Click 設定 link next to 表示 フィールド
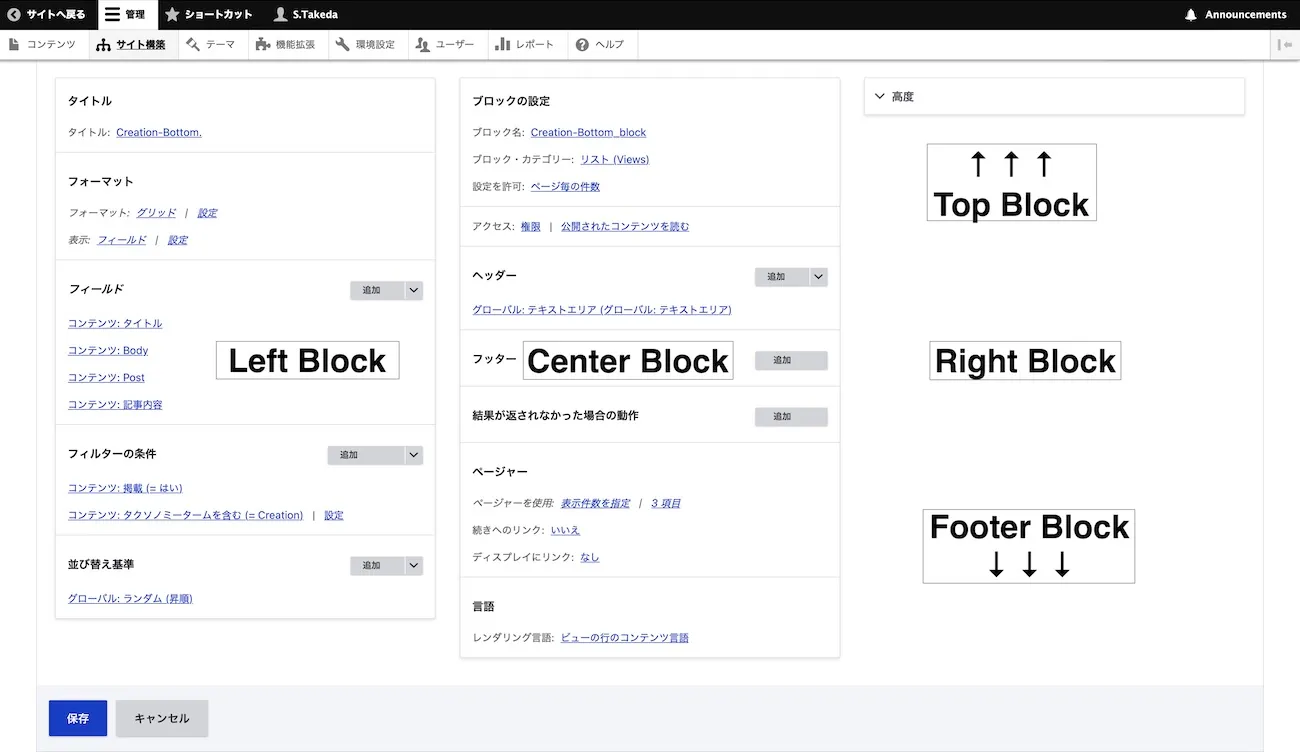The width and height of the screenshot is (1300, 752). click(178, 240)
